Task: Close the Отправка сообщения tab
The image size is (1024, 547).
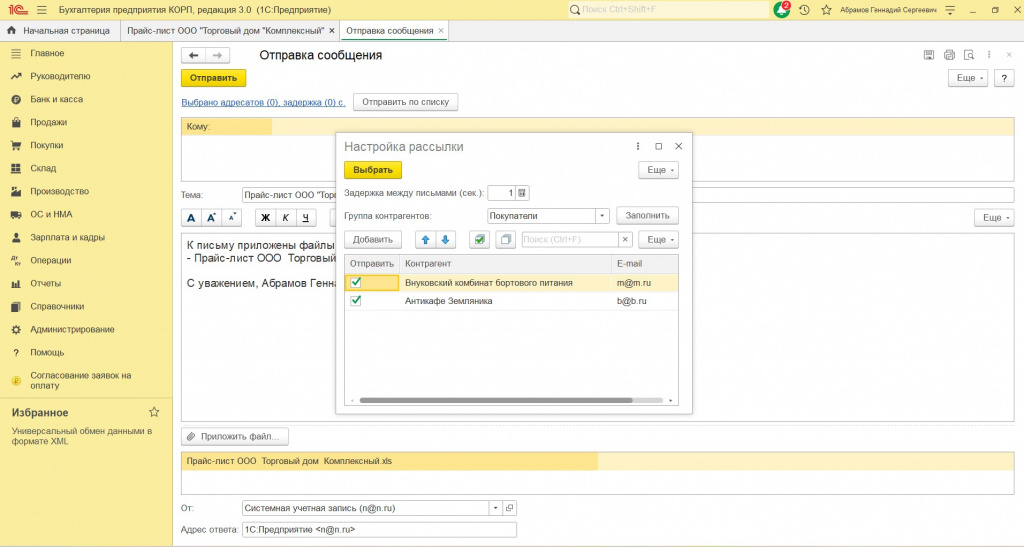Action: 441,31
